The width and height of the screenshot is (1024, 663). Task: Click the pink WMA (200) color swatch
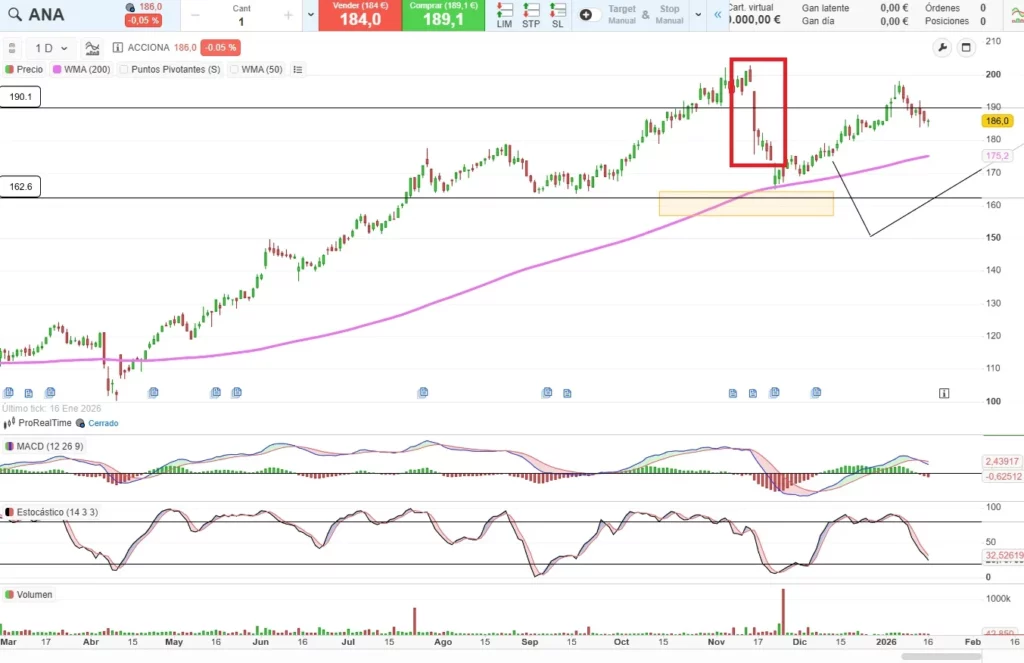point(56,70)
